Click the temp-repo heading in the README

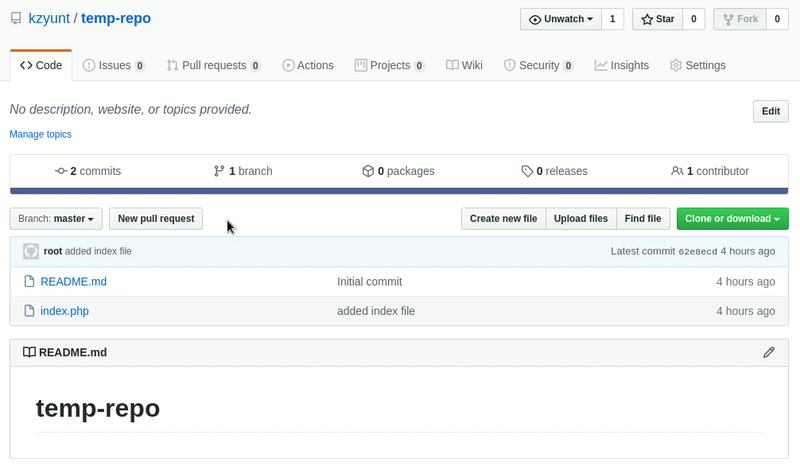[98, 408]
